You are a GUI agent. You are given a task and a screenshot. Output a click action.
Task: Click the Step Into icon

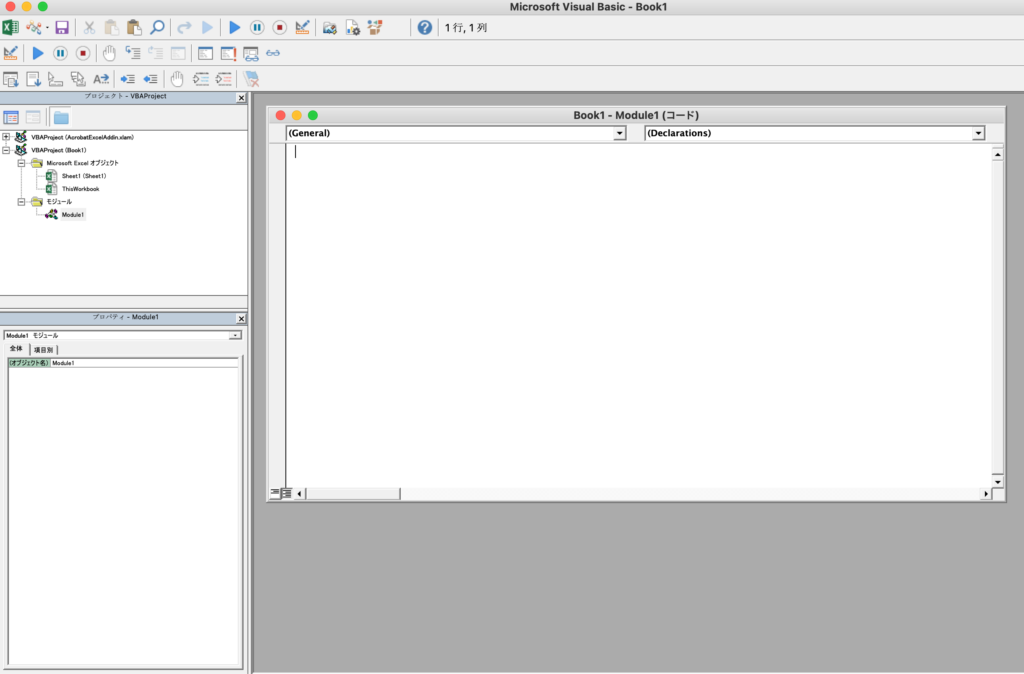(x=133, y=53)
